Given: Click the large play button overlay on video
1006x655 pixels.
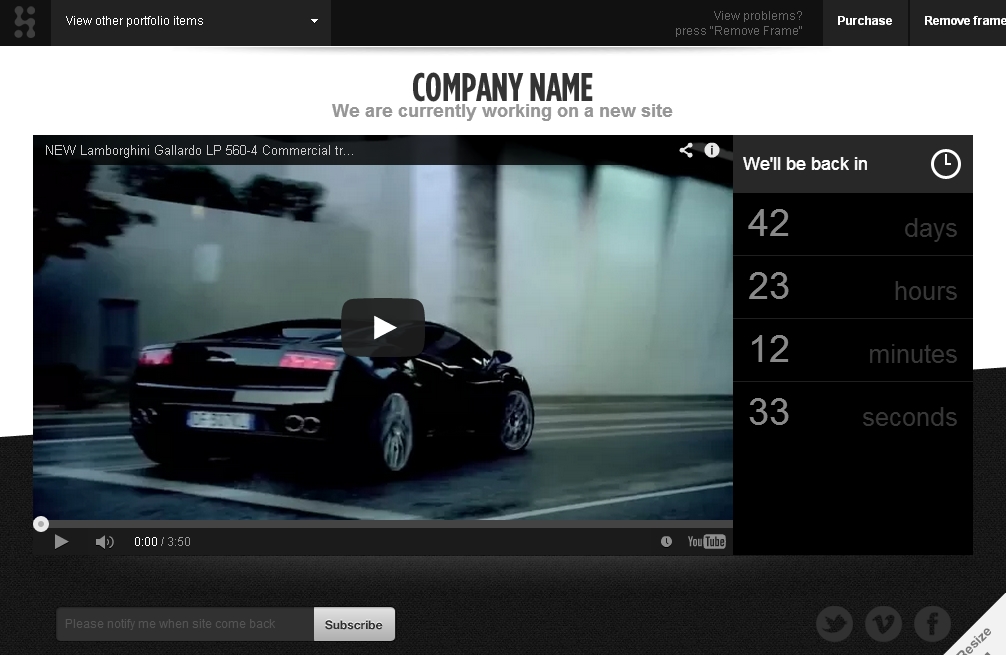Looking at the screenshot, I should pyautogui.click(x=383, y=327).
